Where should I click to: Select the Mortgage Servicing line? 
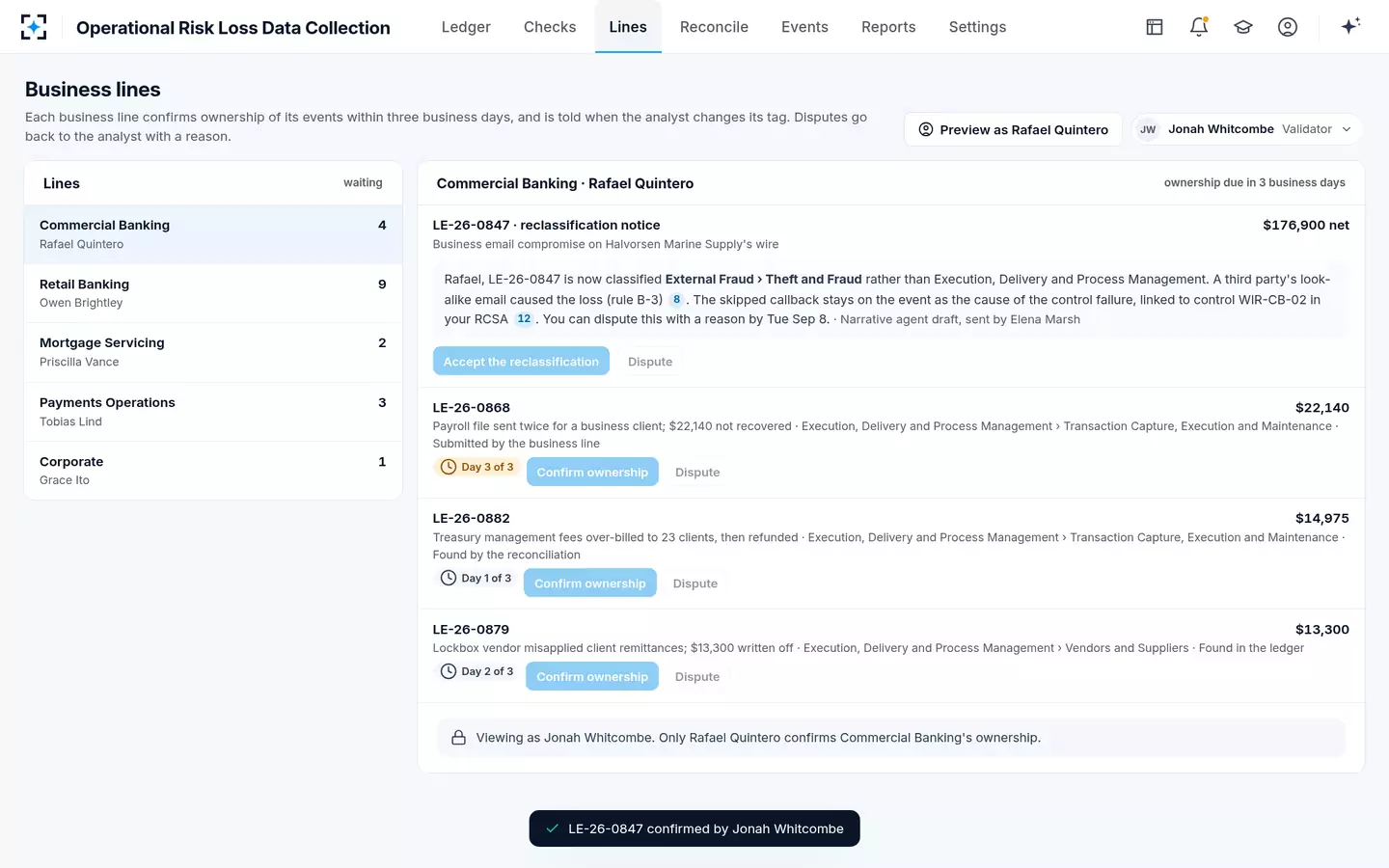(213, 352)
